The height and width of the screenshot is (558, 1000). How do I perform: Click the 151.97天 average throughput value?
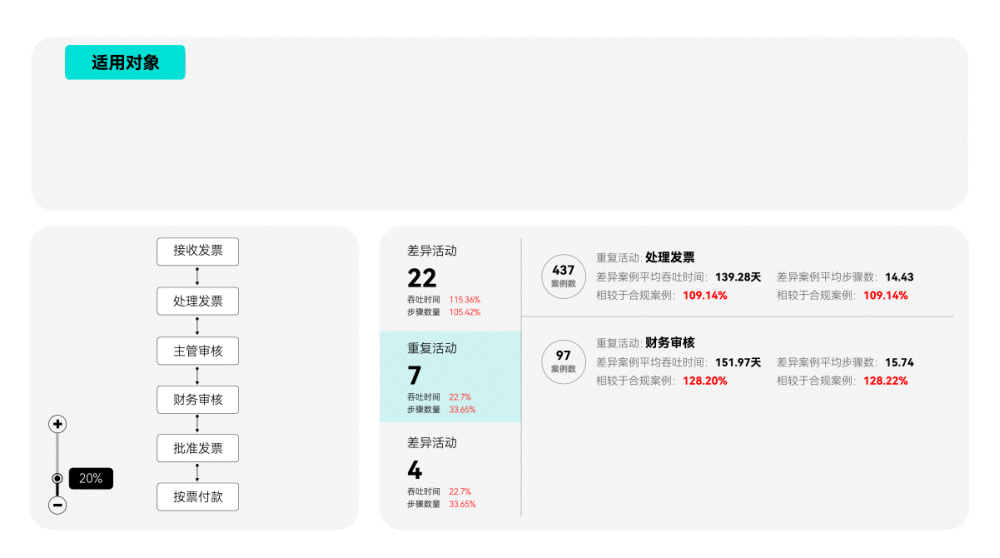pyautogui.click(x=738, y=362)
